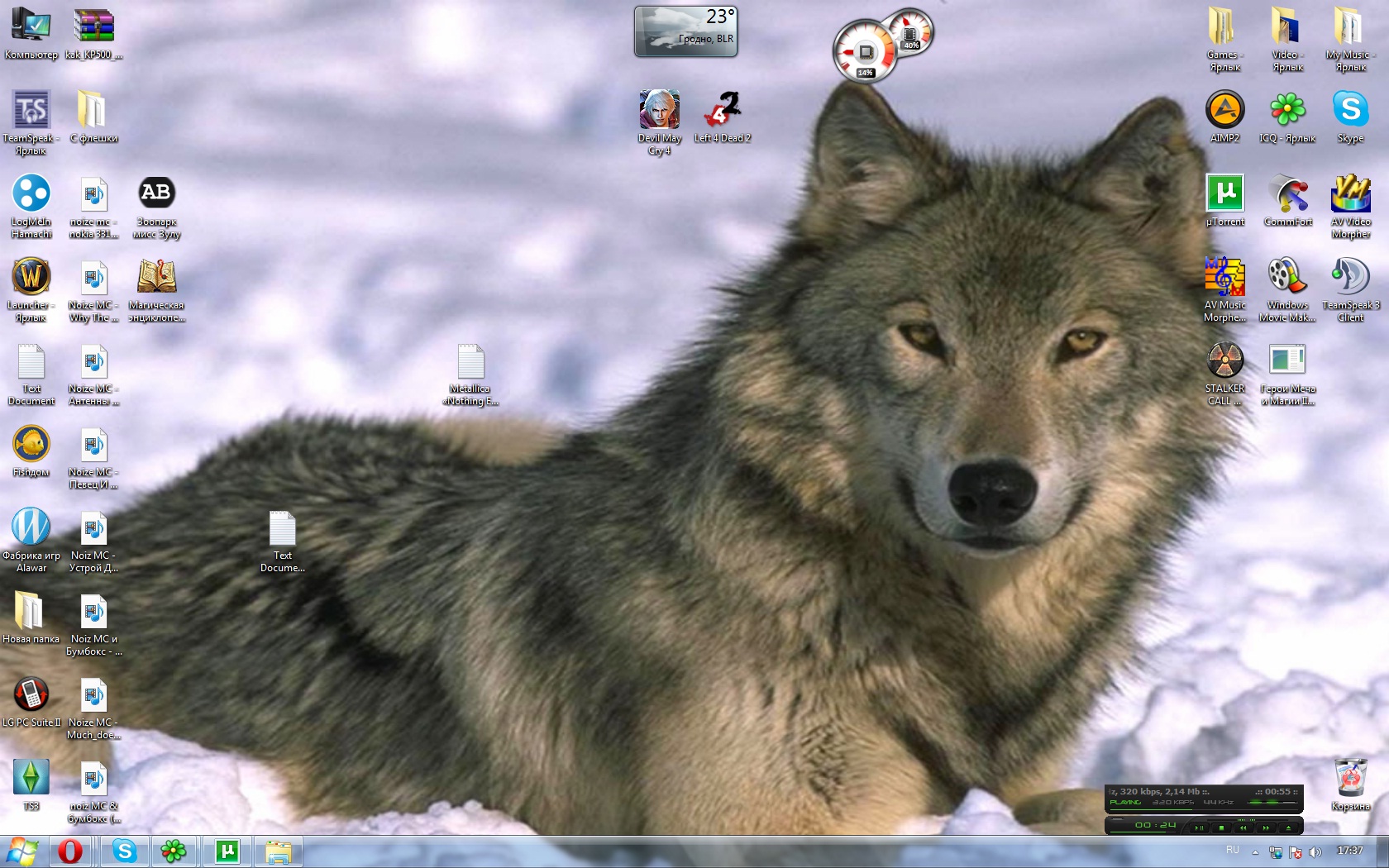Select Windows Movie Maker icon
Screen dimensions: 1389x868
[1287, 277]
